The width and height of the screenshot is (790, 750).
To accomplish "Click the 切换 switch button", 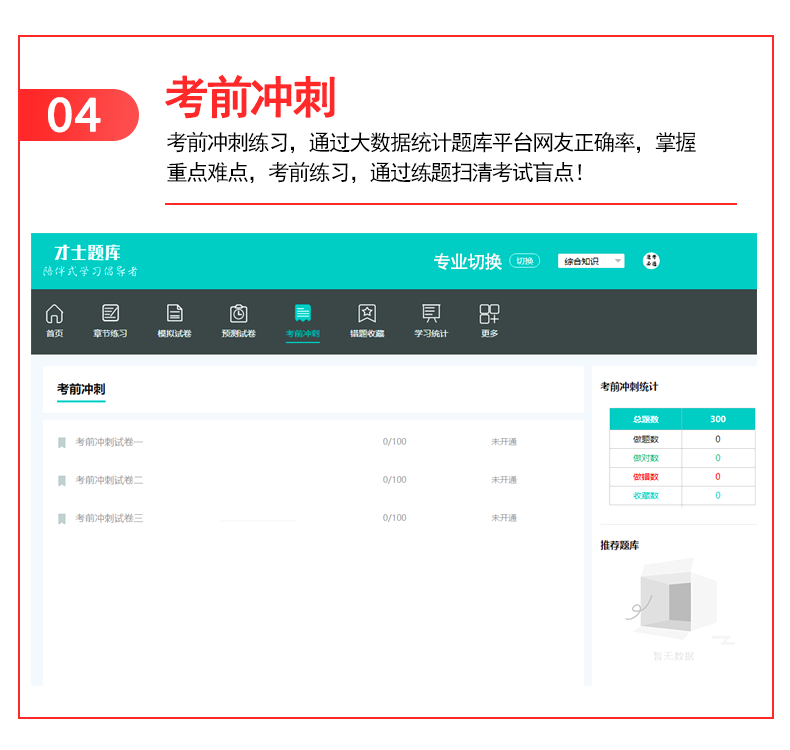I will 524,260.
